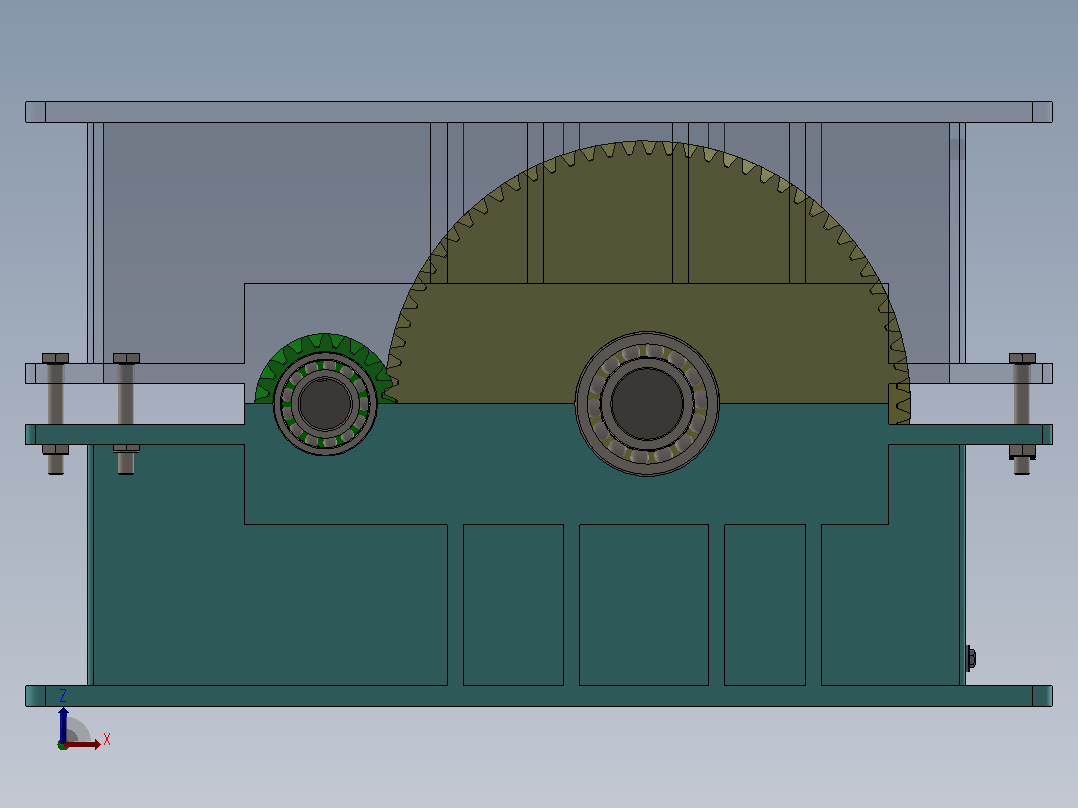Click the red X axis arrow of the triad

click(x=84, y=744)
